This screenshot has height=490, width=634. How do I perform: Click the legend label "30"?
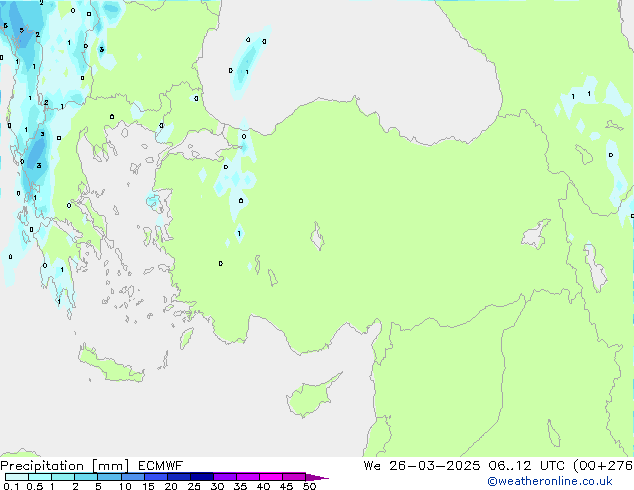click(217, 486)
